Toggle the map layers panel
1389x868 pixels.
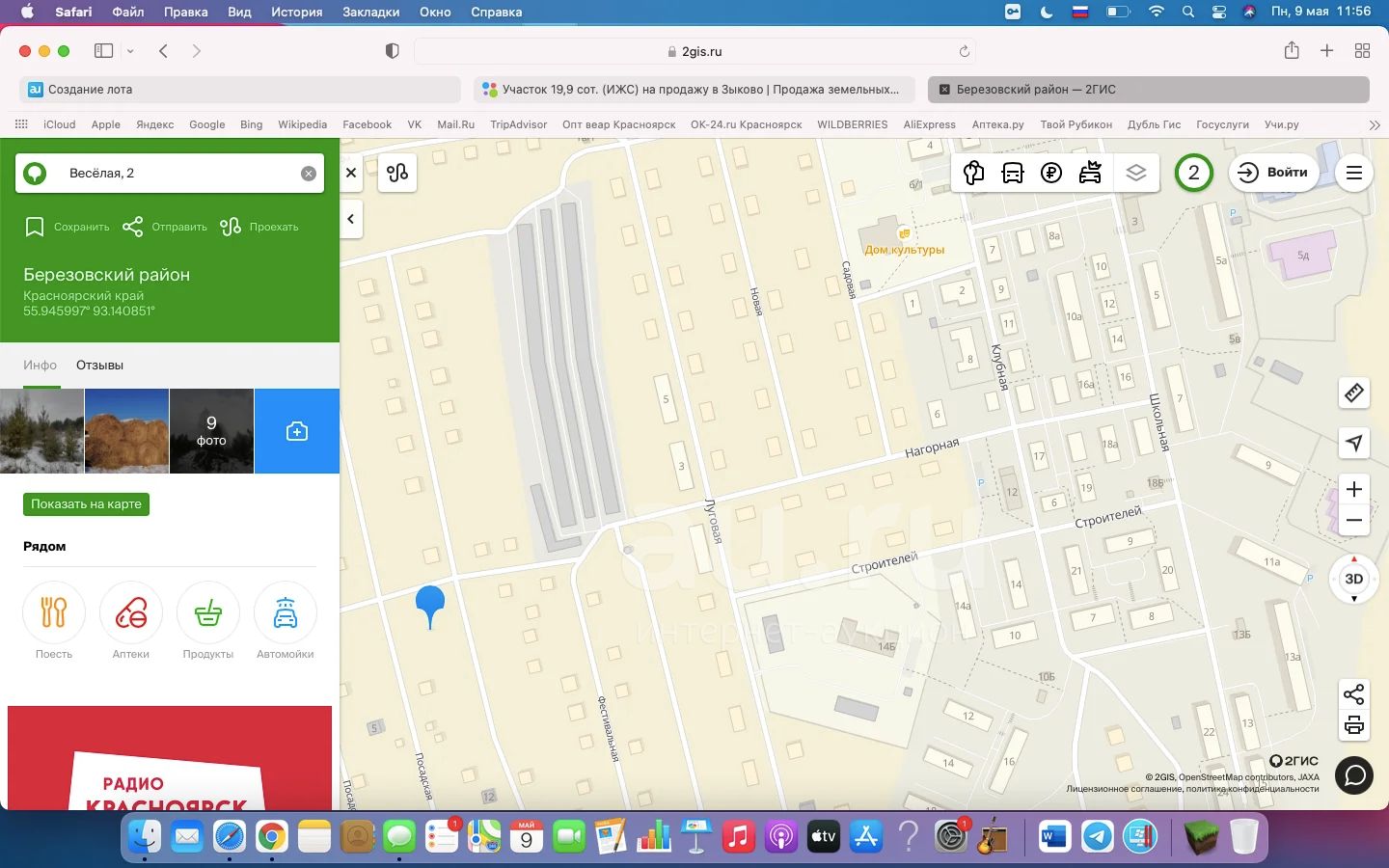tap(1135, 173)
